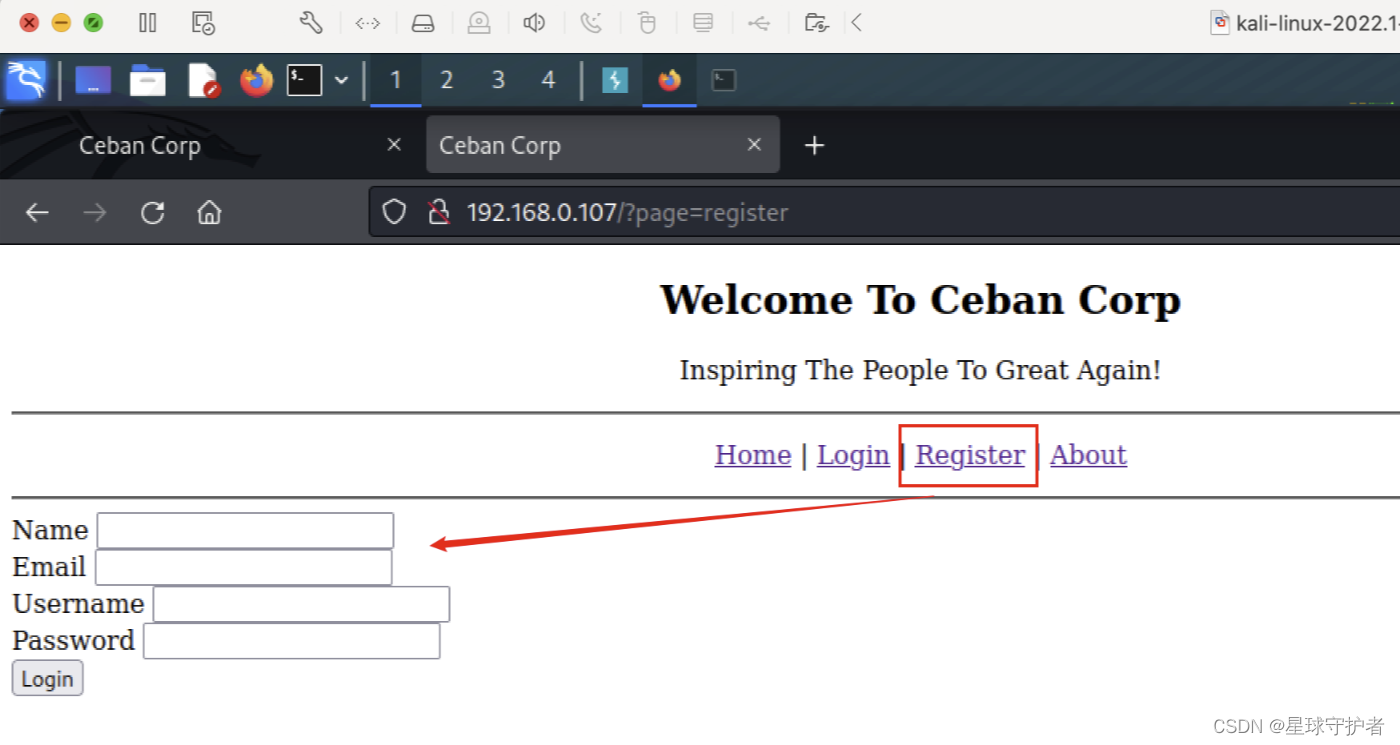This screenshot has width=1400, height=745.
Task: Expand the terminal launcher dropdown arrow
Action: tap(343, 80)
